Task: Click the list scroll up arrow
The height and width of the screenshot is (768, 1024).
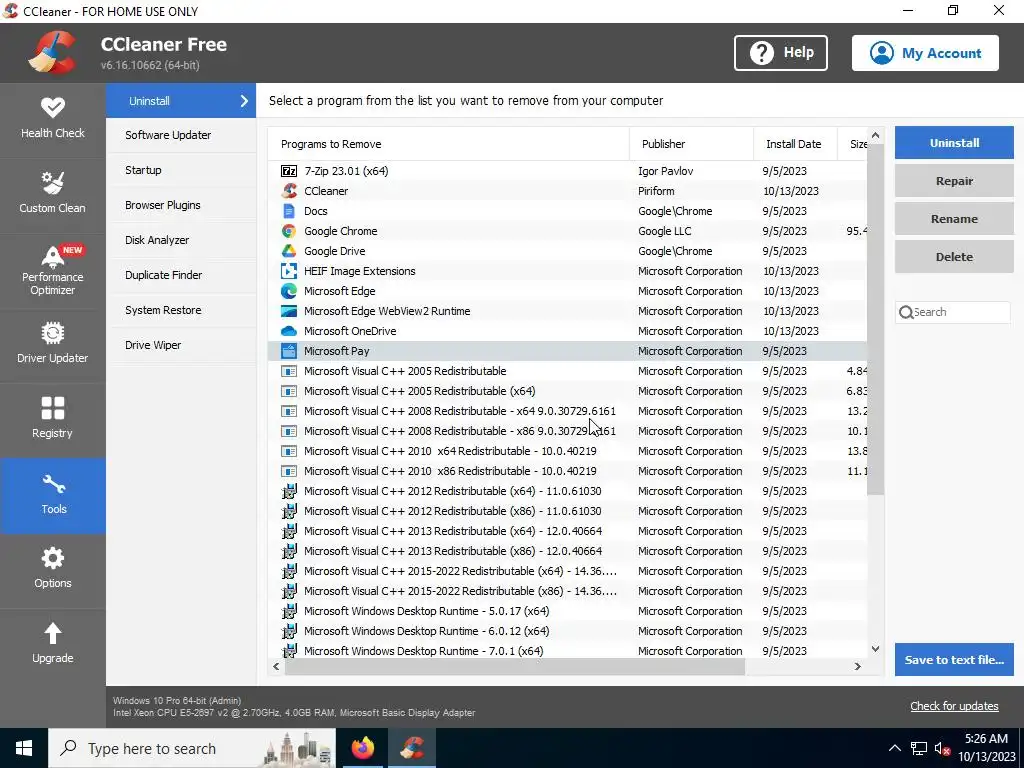Action: (875, 136)
